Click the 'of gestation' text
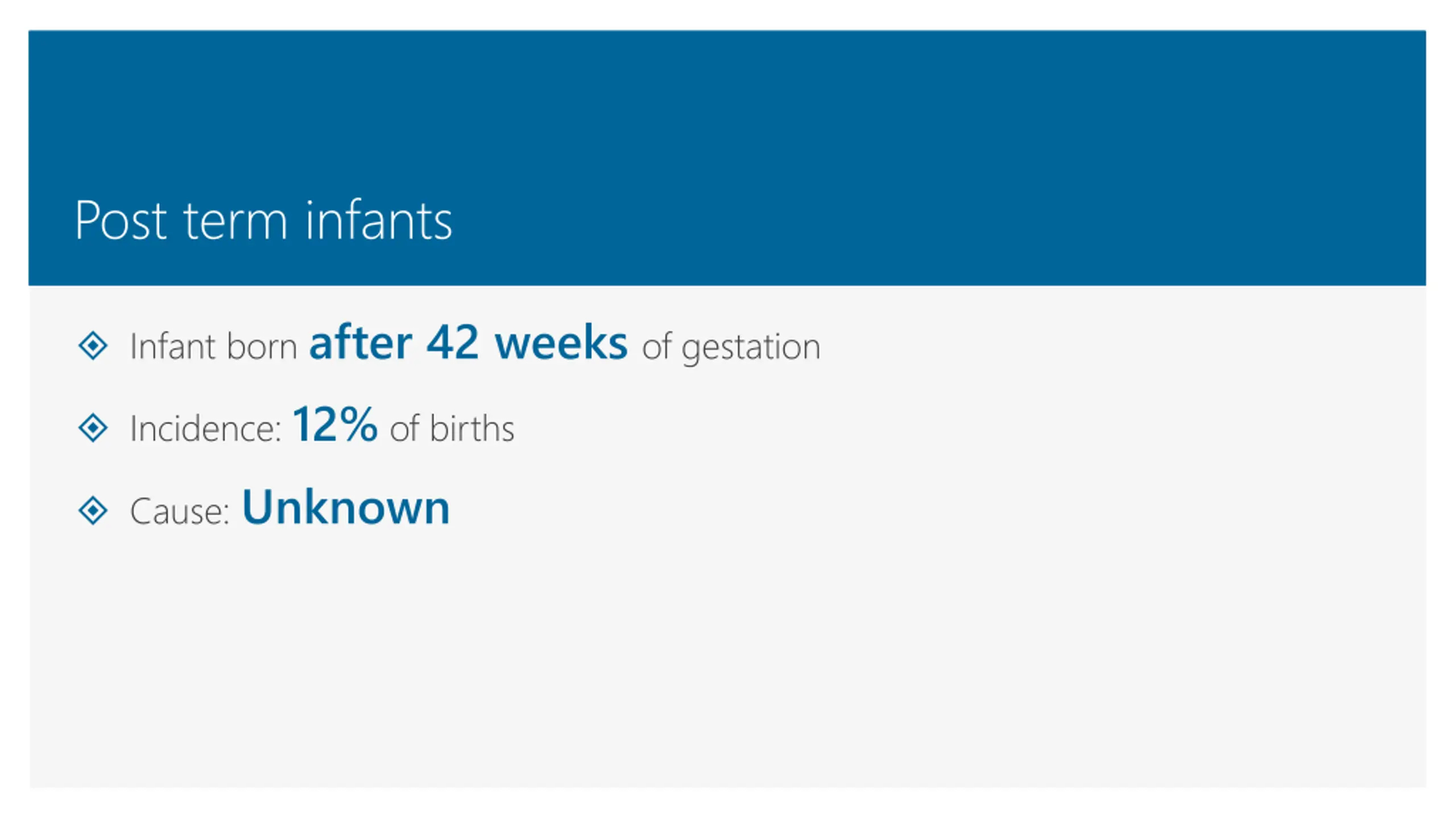Screen dimensions: 1456x819 click(731, 348)
